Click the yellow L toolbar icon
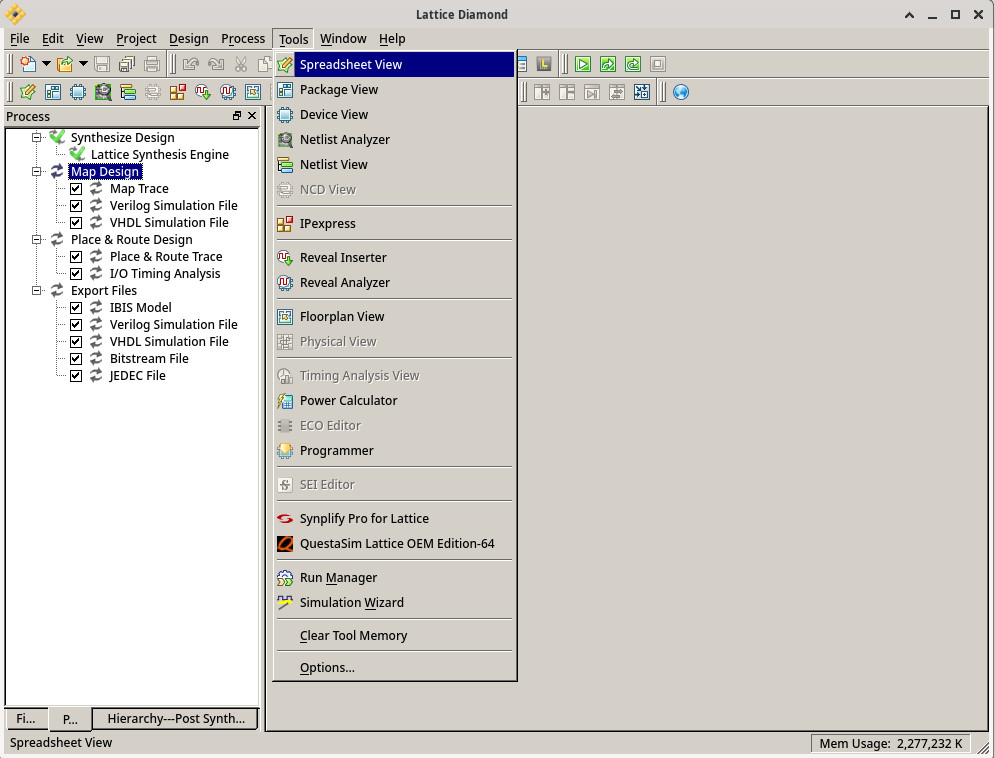This screenshot has width=995, height=758. point(544,64)
